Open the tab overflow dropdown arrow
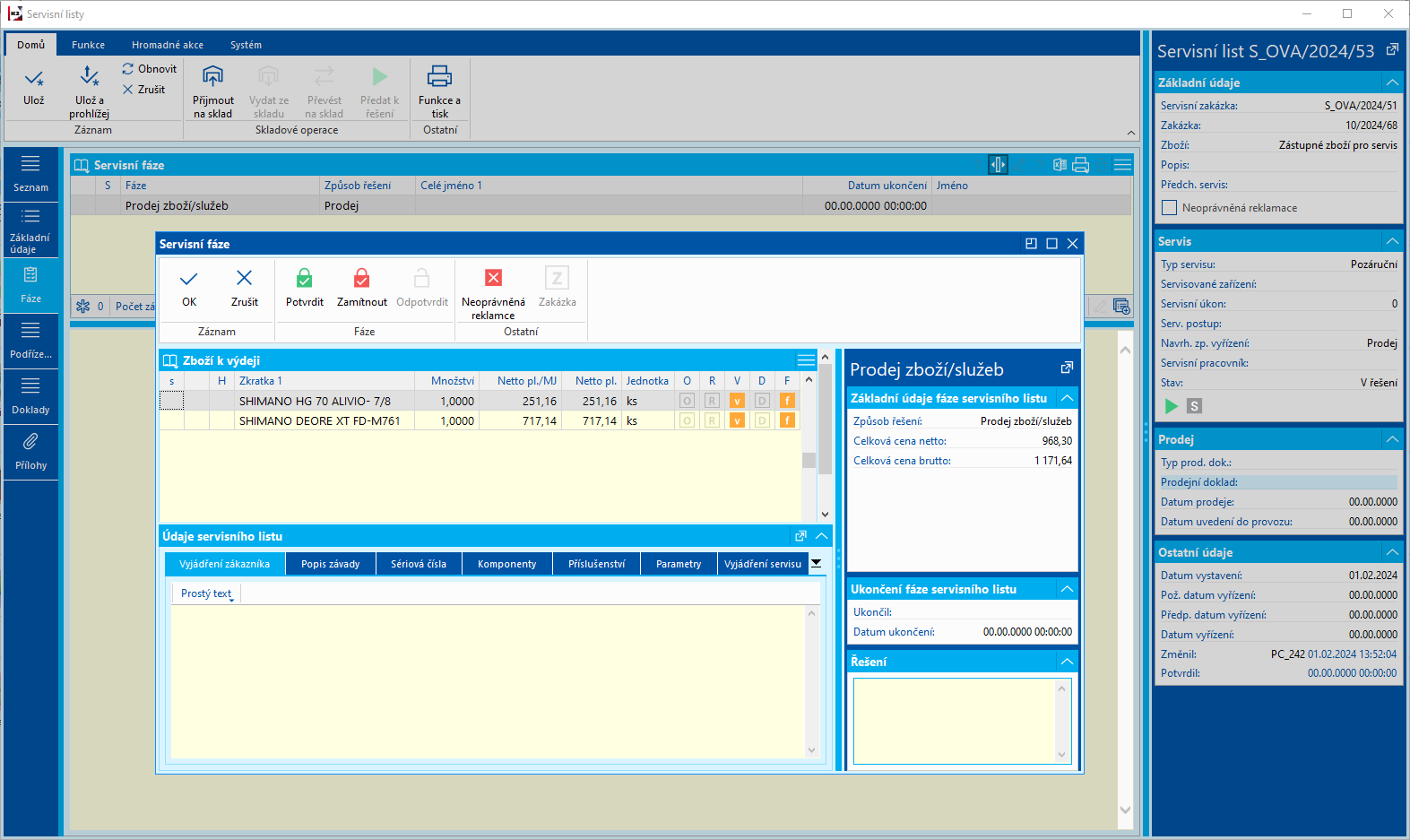The height and width of the screenshot is (840, 1410). pos(816,564)
